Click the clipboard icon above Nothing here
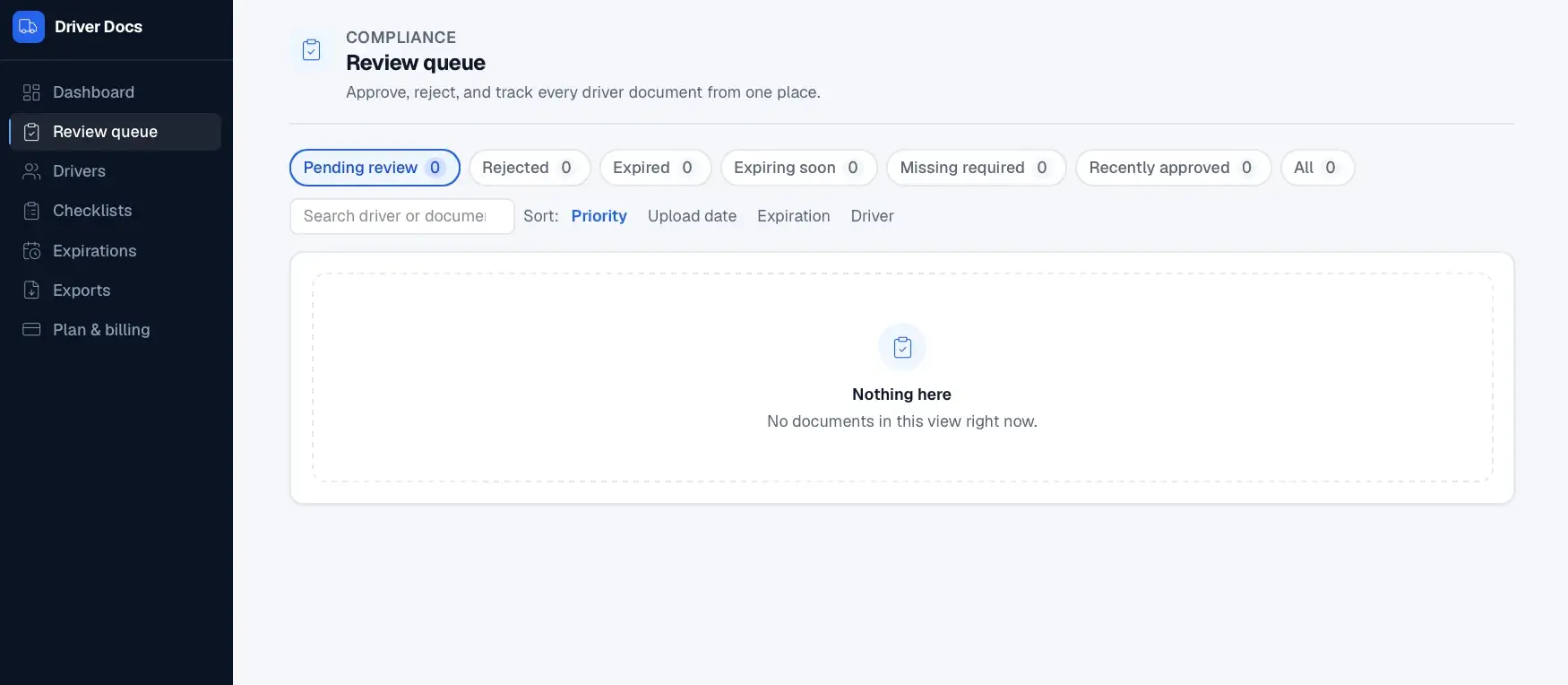The width and height of the screenshot is (1568, 685). [902, 347]
